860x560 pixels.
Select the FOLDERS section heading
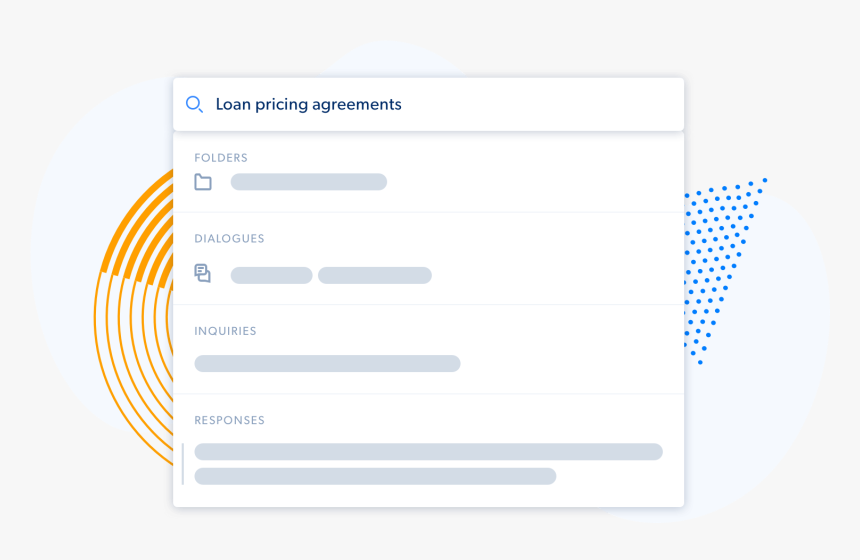[x=221, y=158]
